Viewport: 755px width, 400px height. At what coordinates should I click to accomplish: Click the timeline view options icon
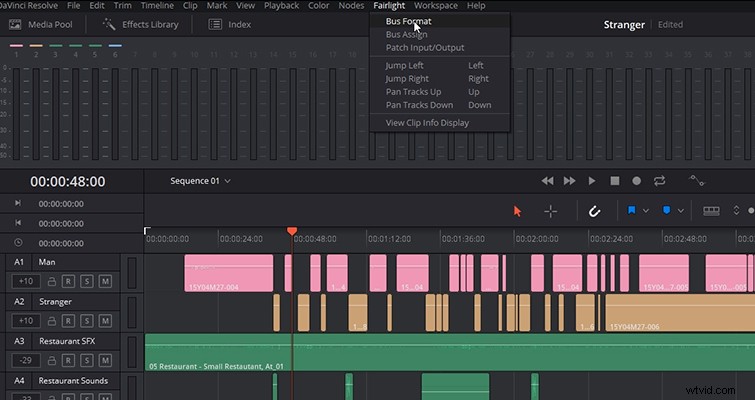click(x=711, y=211)
